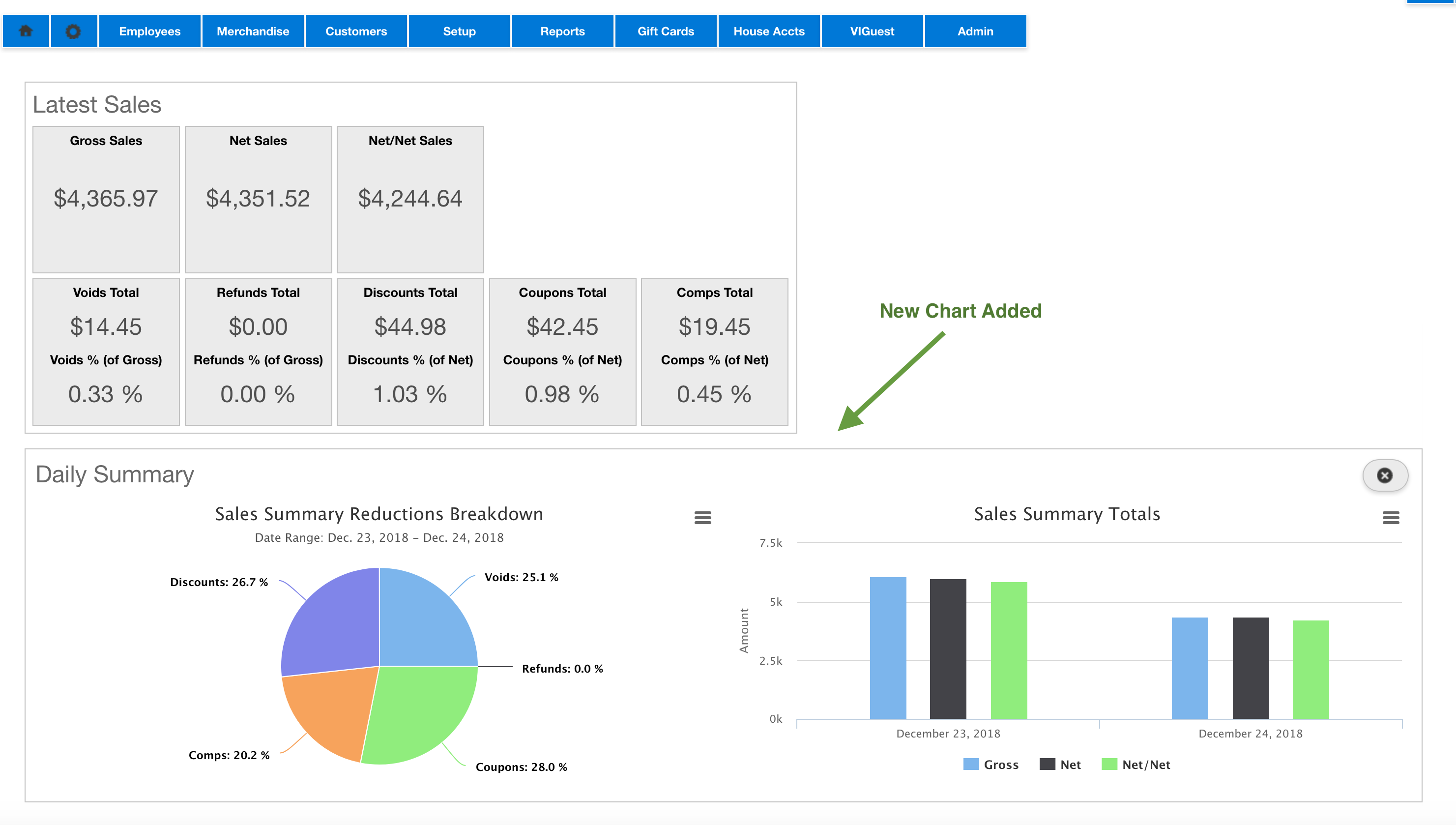Viewport: 1456px width, 825px height.
Task: Click the Refunds 0.00 % value
Action: pos(258,394)
